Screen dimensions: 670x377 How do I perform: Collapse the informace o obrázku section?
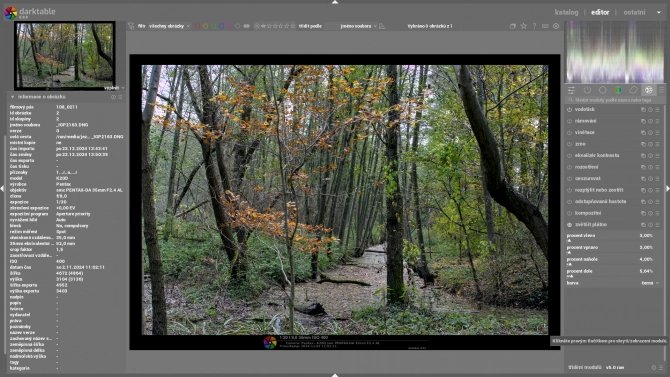(12, 97)
